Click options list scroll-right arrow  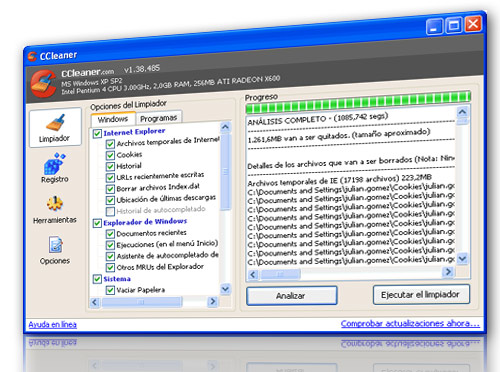(212, 302)
